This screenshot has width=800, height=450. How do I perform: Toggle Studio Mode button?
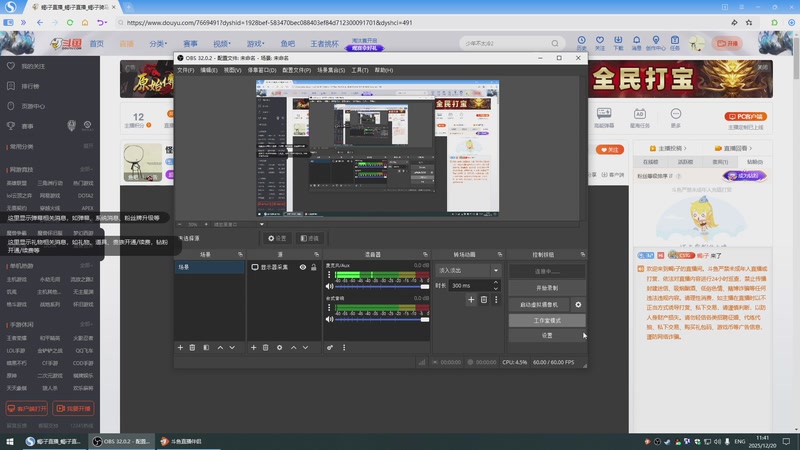pos(546,320)
